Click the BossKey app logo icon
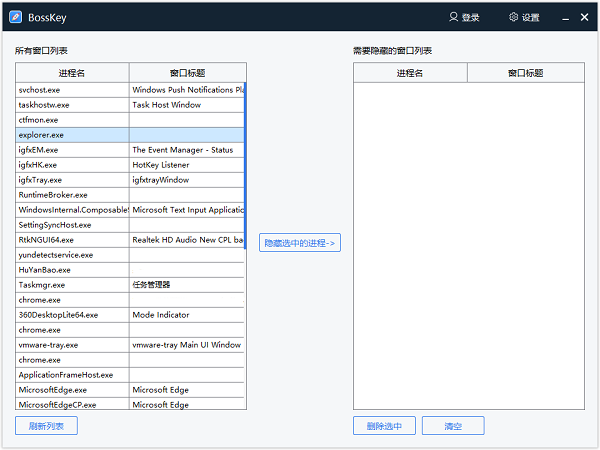 16,17
